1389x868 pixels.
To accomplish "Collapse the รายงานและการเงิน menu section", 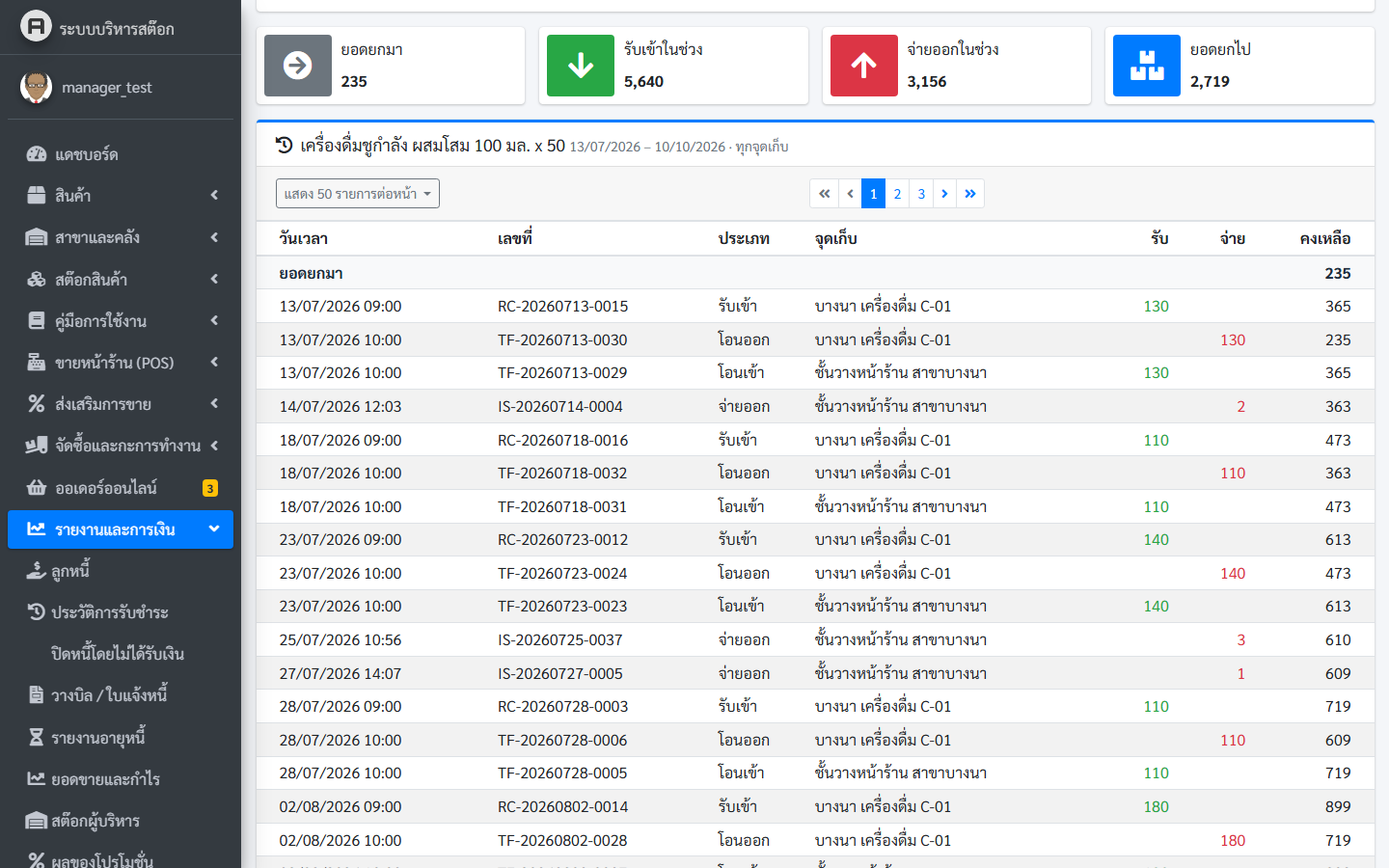I will coord(121,529).
